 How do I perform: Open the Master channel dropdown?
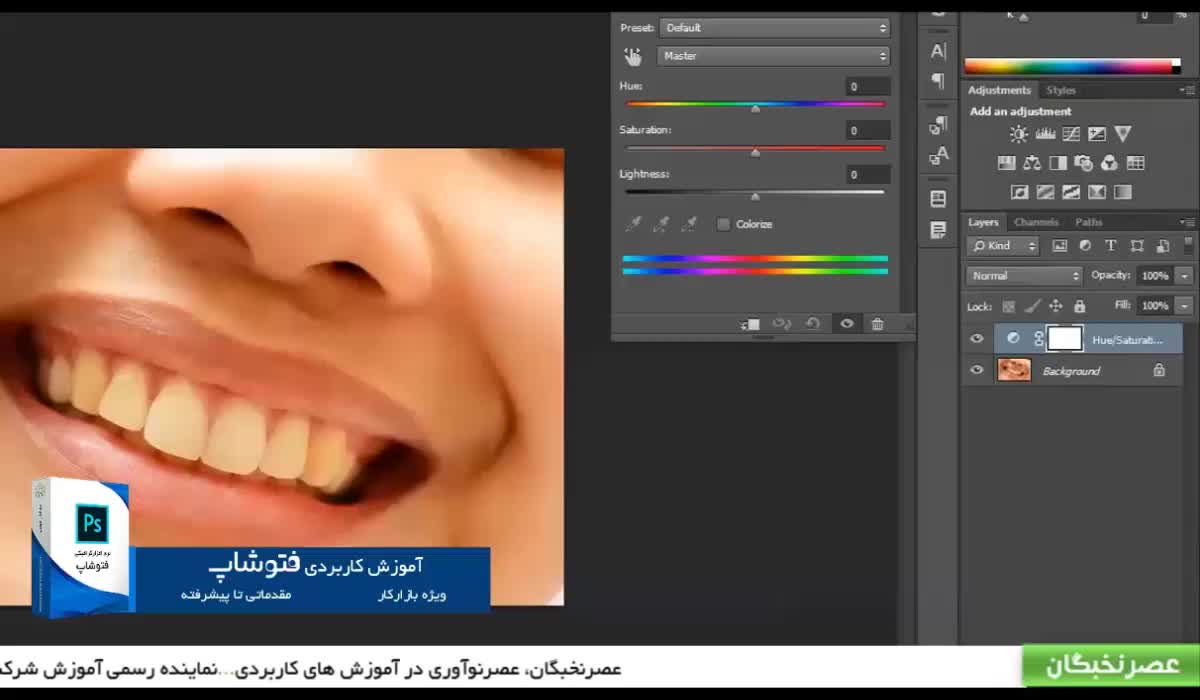pos(772,56)
